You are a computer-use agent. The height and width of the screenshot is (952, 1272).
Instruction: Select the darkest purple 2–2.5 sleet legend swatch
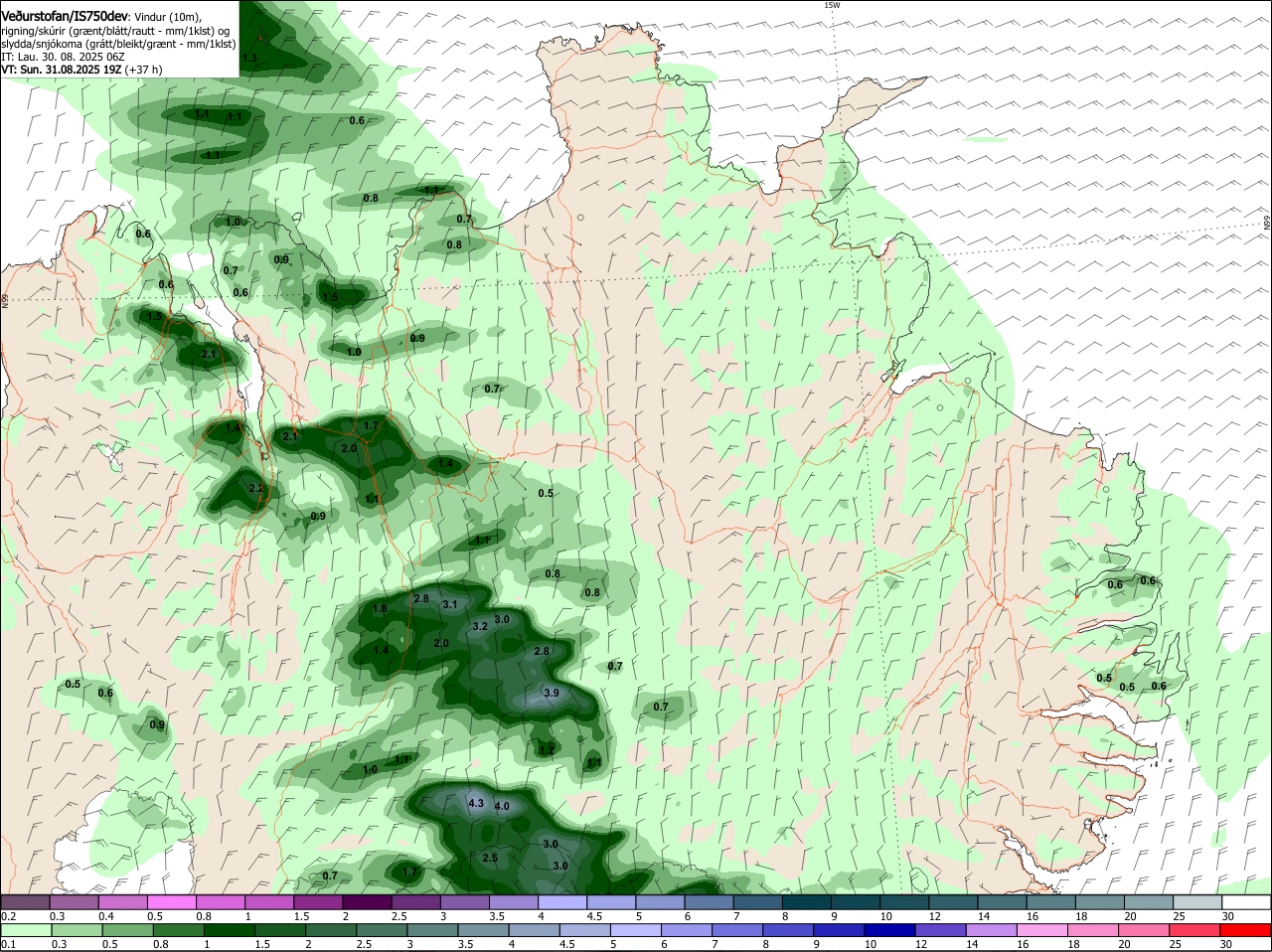click(x=367, y=902)
